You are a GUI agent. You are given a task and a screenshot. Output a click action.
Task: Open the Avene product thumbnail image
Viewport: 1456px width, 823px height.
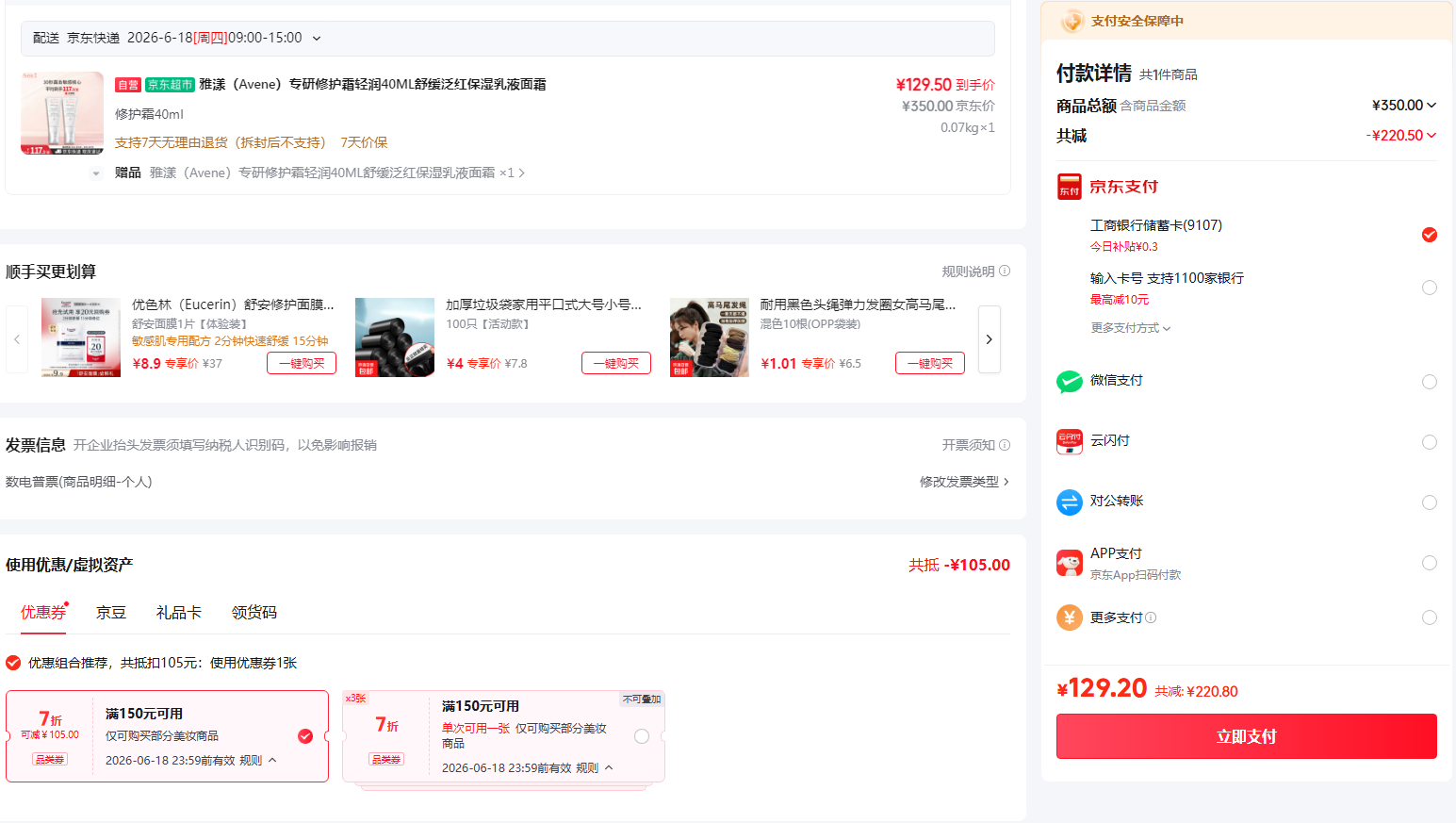[62, 113]
